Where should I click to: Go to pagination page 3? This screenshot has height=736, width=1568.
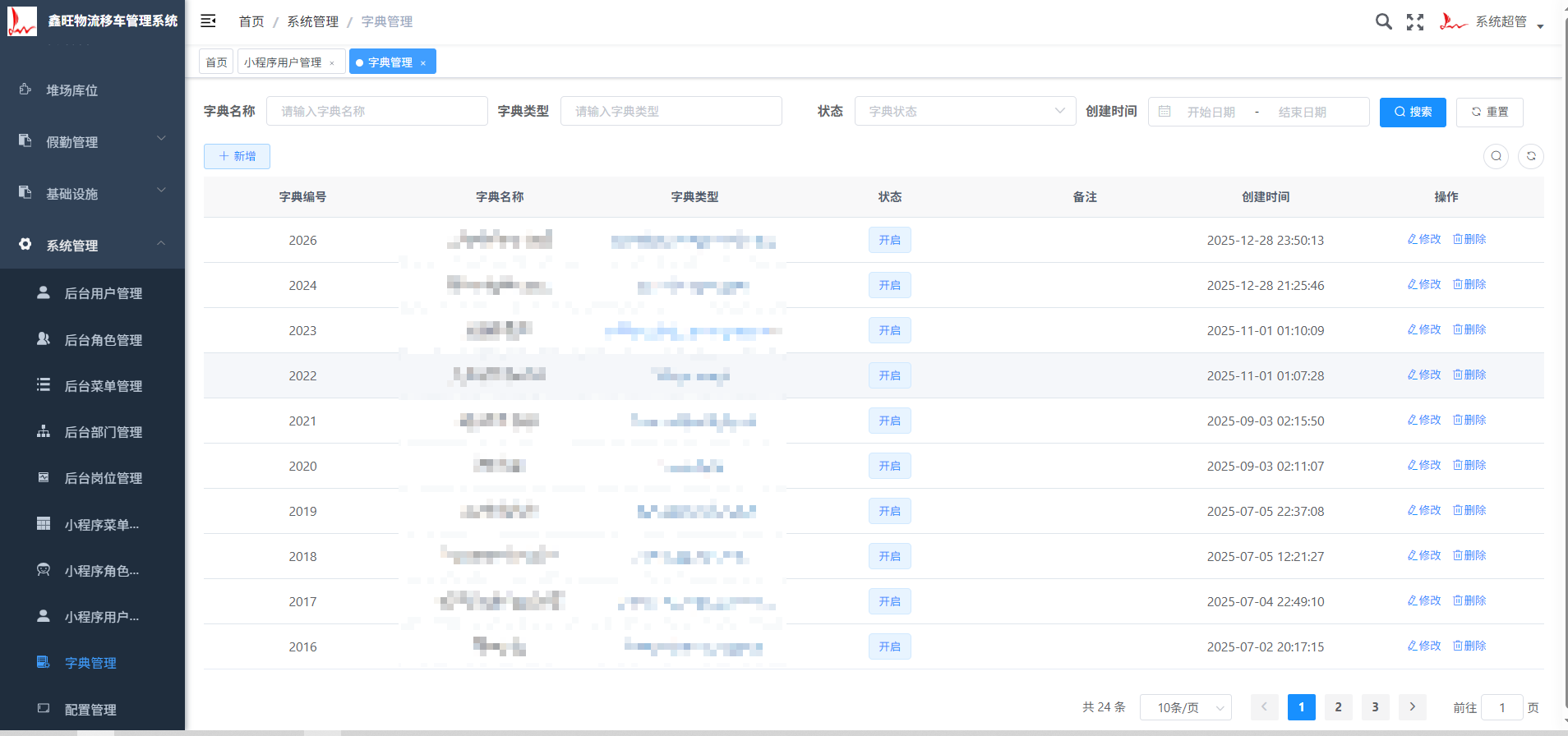click(1376, 707)
